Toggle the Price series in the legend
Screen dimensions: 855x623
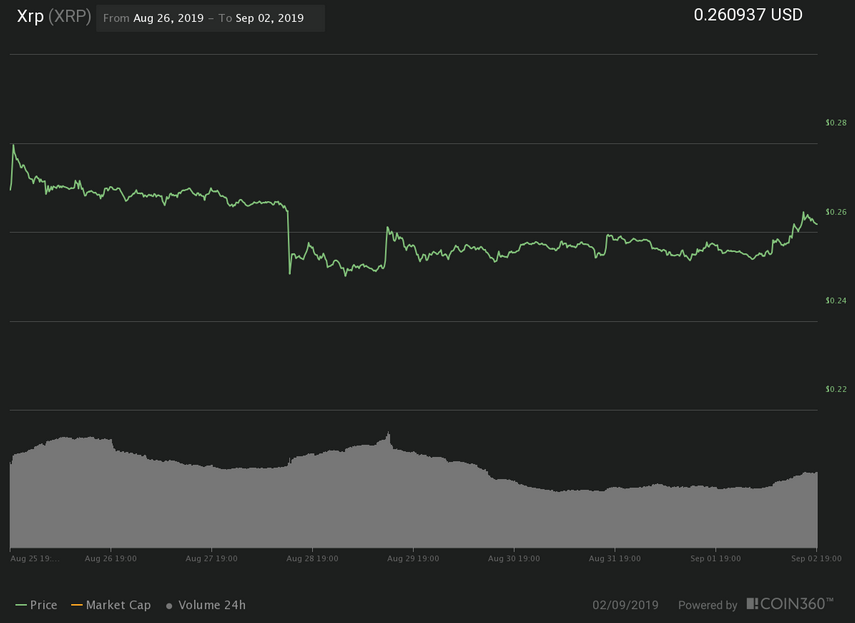click(x=37, y=605)
